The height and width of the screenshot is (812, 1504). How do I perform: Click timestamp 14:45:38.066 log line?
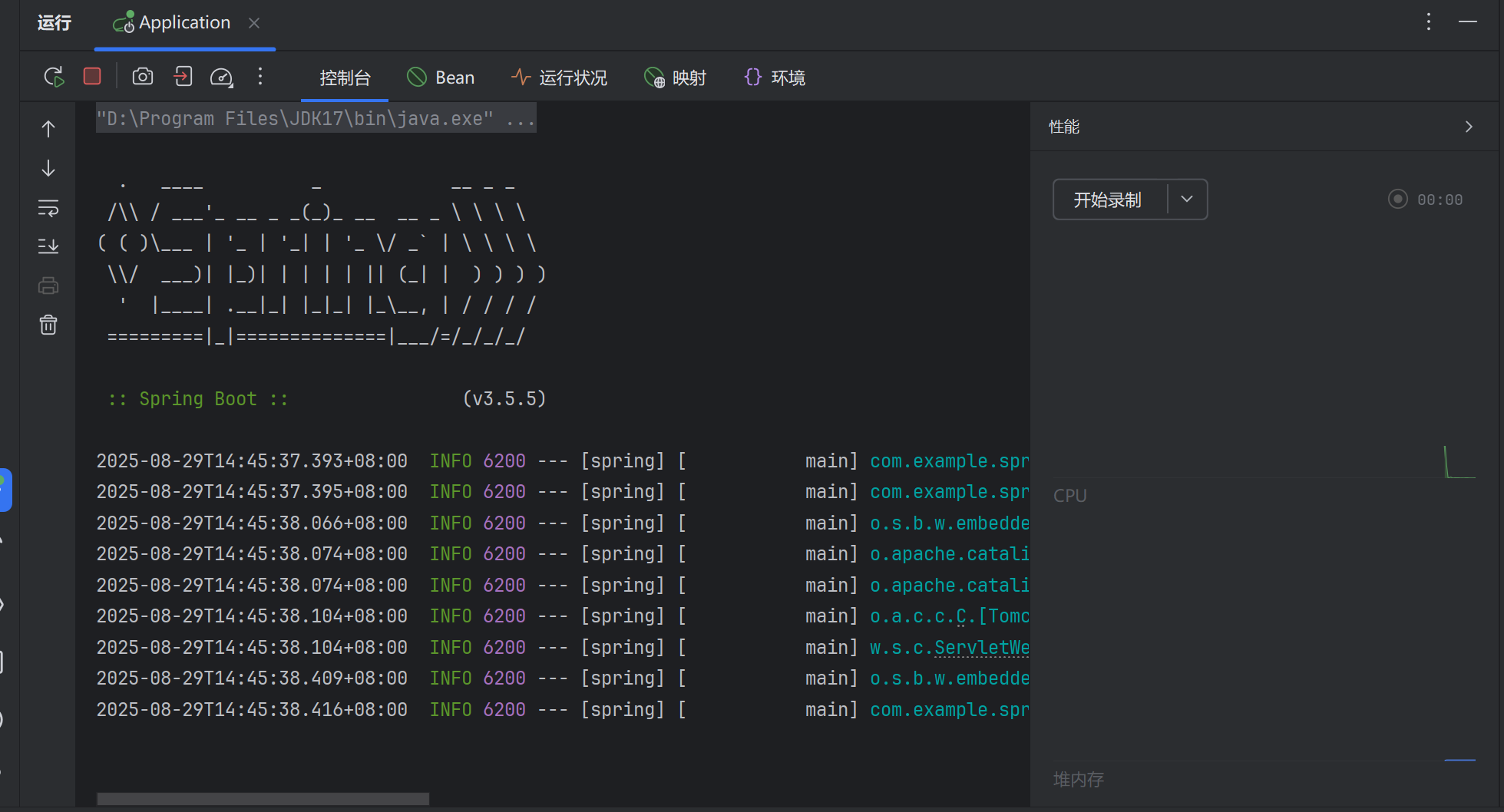coord(252,523)
